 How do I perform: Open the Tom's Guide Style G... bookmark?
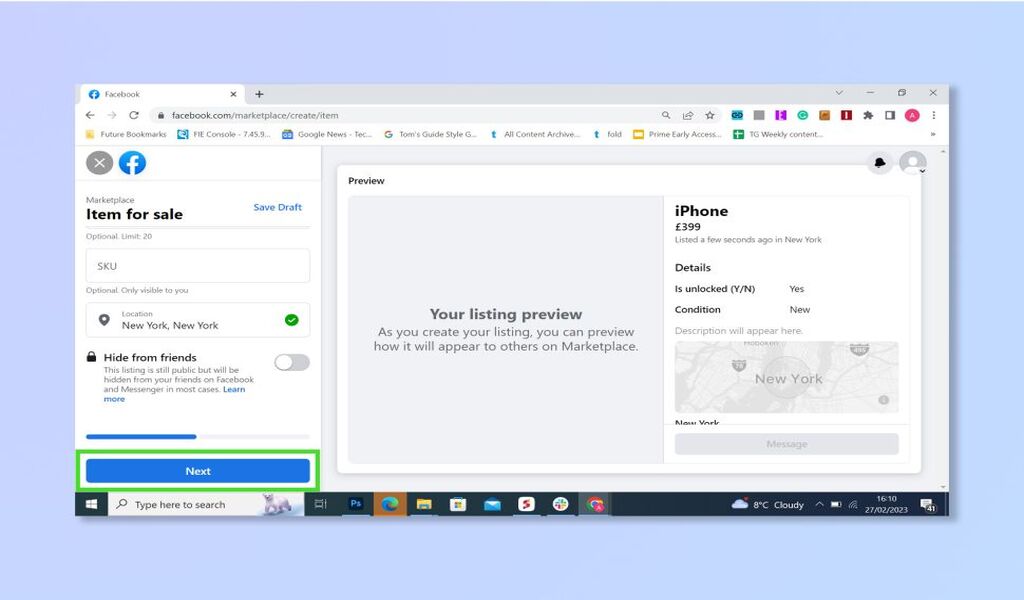pyautogui.click(x=430, y=134)
